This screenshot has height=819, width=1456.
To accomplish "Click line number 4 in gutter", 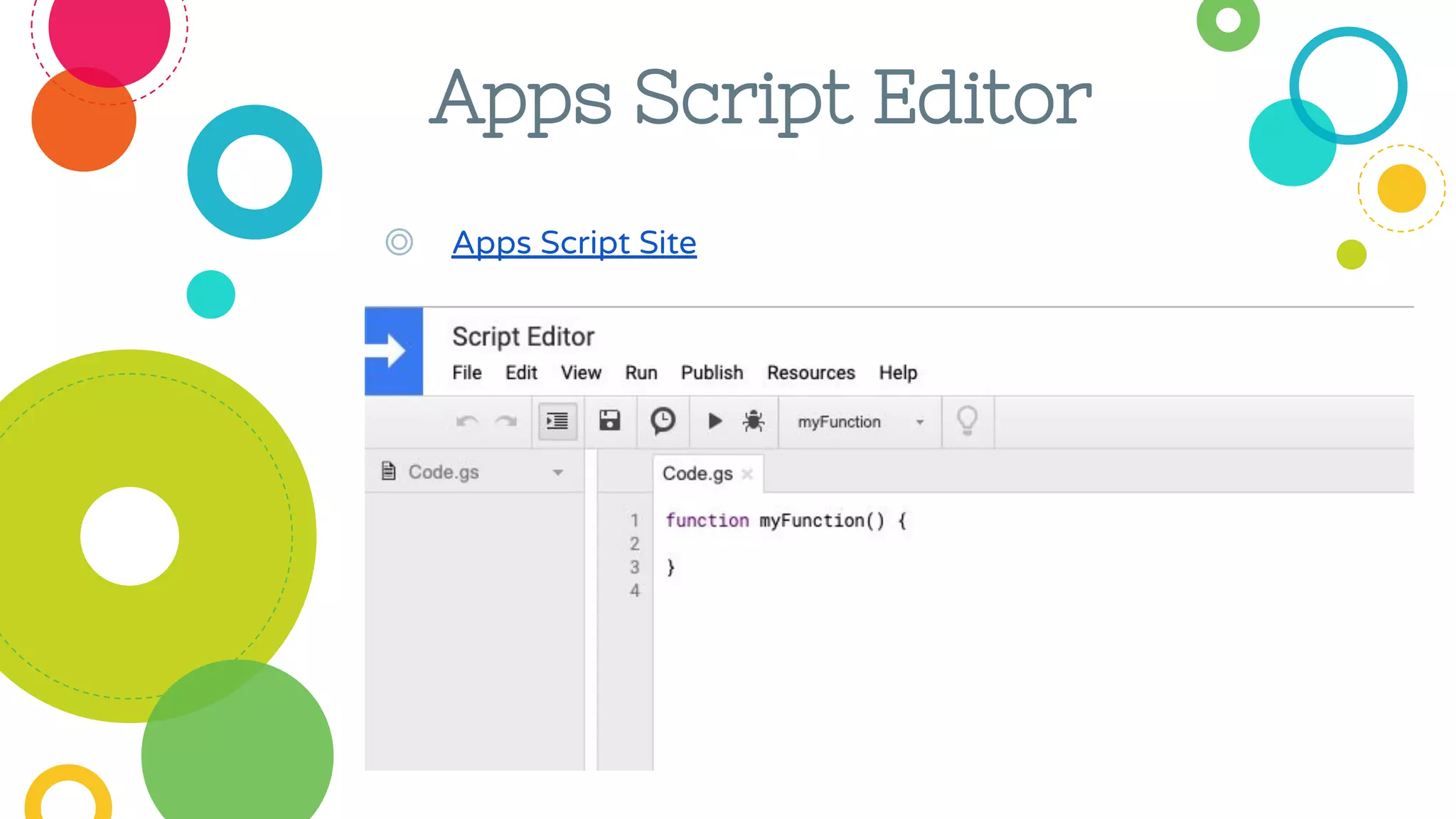I will (634, 591).
